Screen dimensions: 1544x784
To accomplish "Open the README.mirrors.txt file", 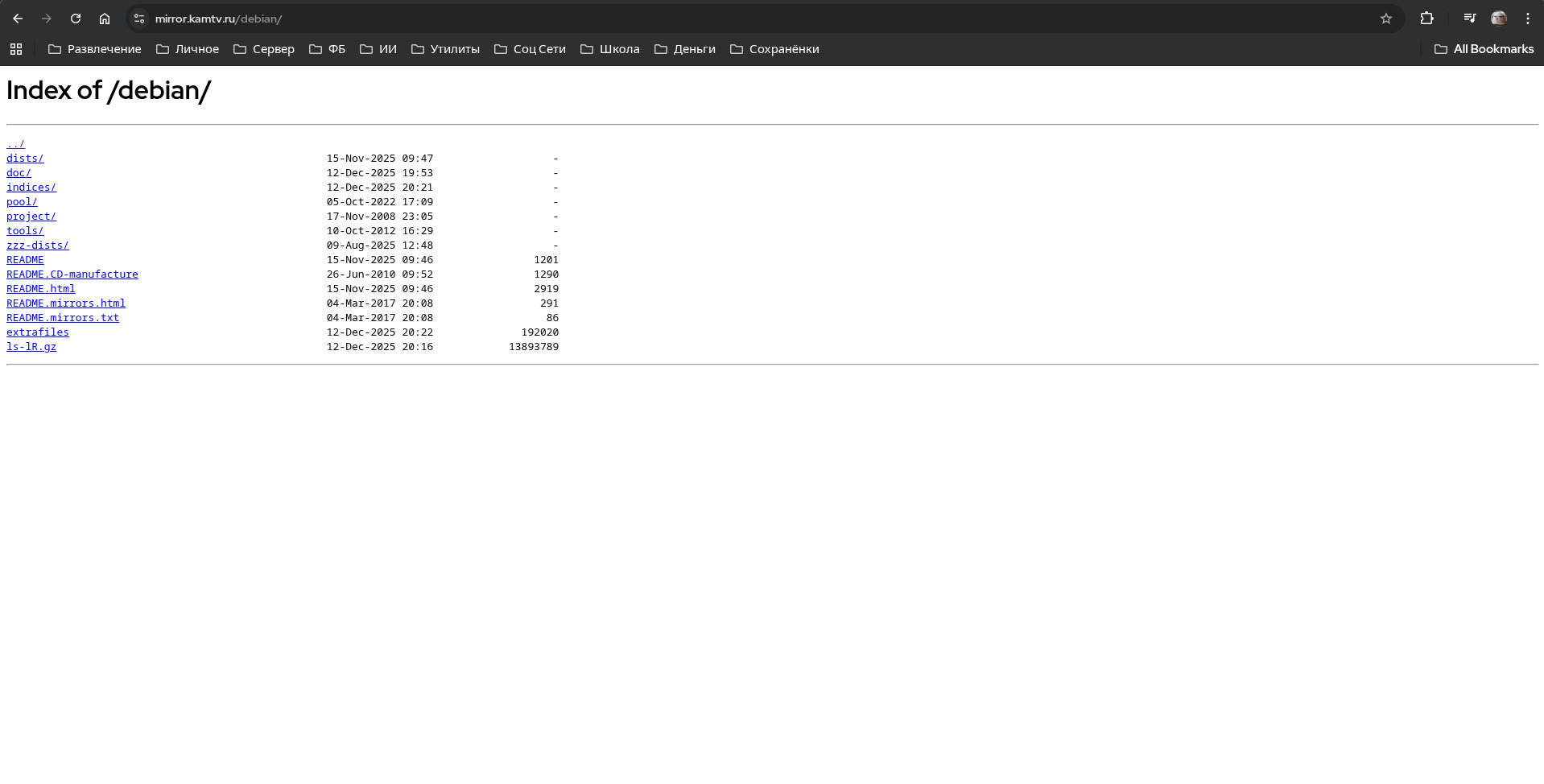I will coord(63,318).
